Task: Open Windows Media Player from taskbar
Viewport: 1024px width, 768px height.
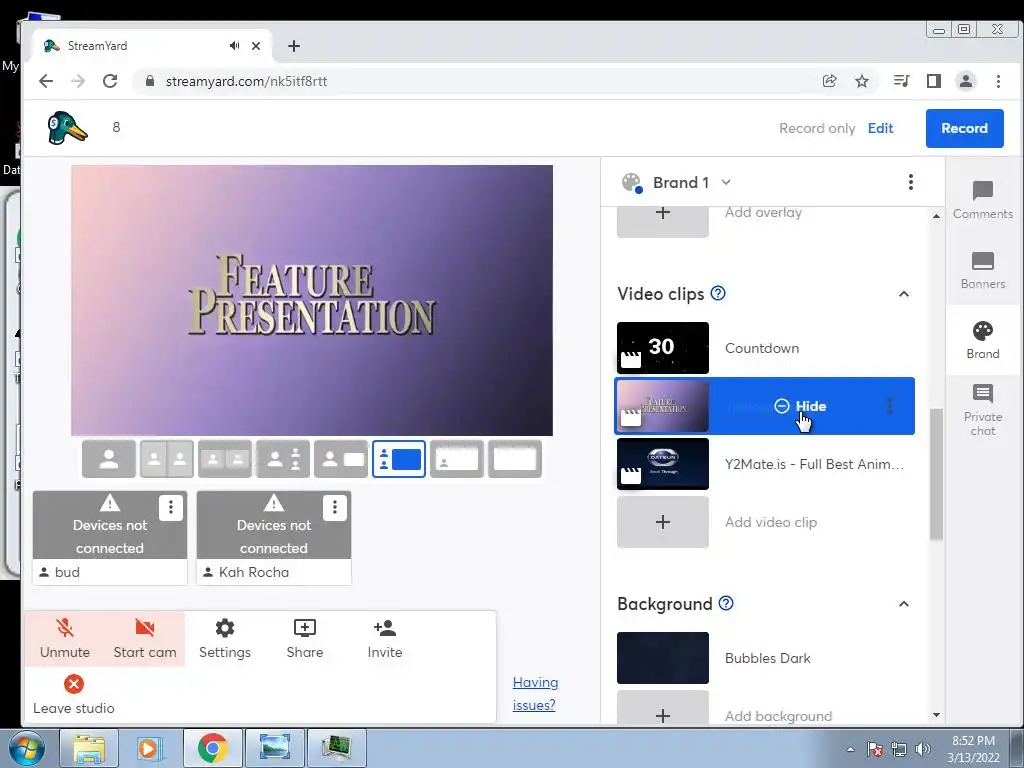Action: (x=149, y=748)
